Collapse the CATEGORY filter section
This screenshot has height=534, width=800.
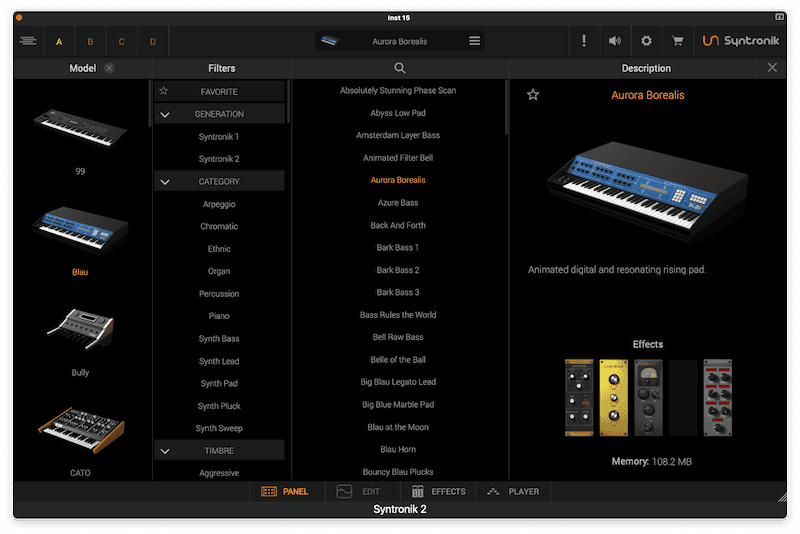[165, 182]
